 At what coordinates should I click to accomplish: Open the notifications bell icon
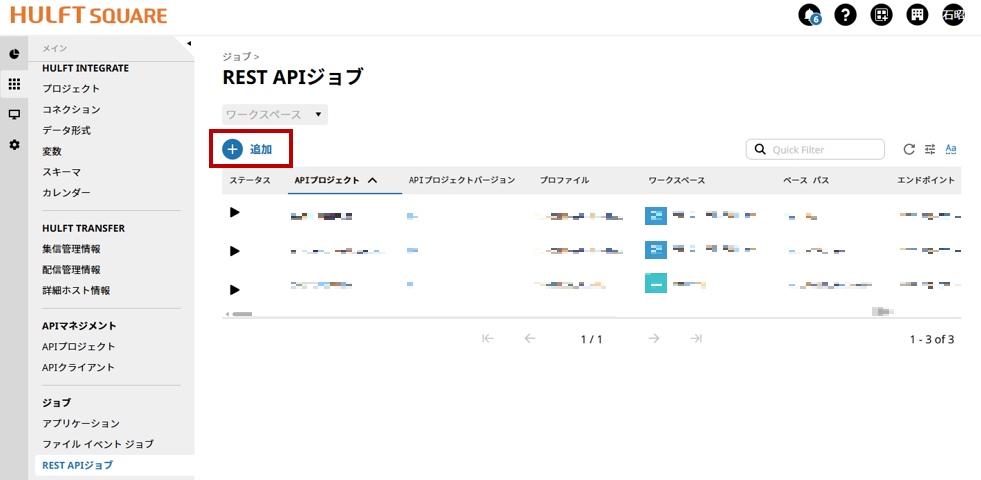(809, 15)
